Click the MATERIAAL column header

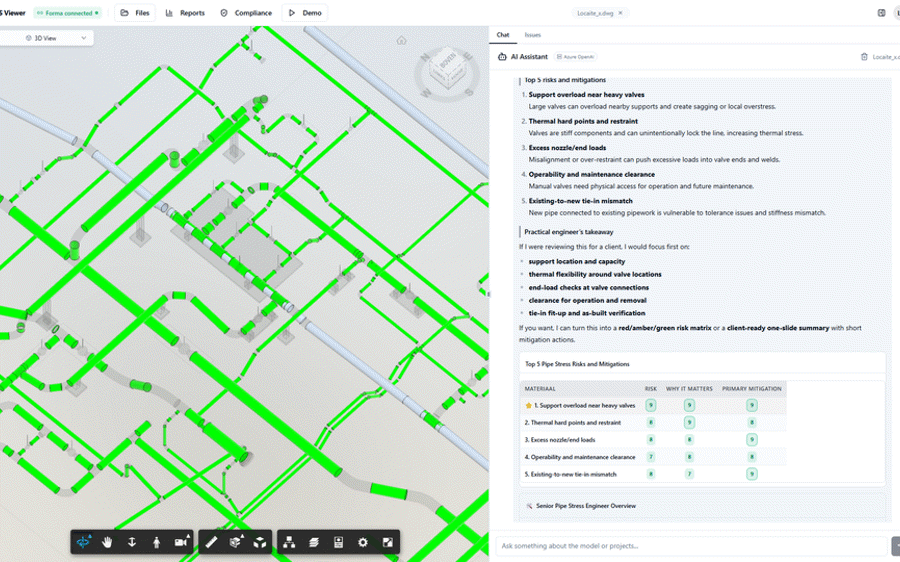(540, 389)
